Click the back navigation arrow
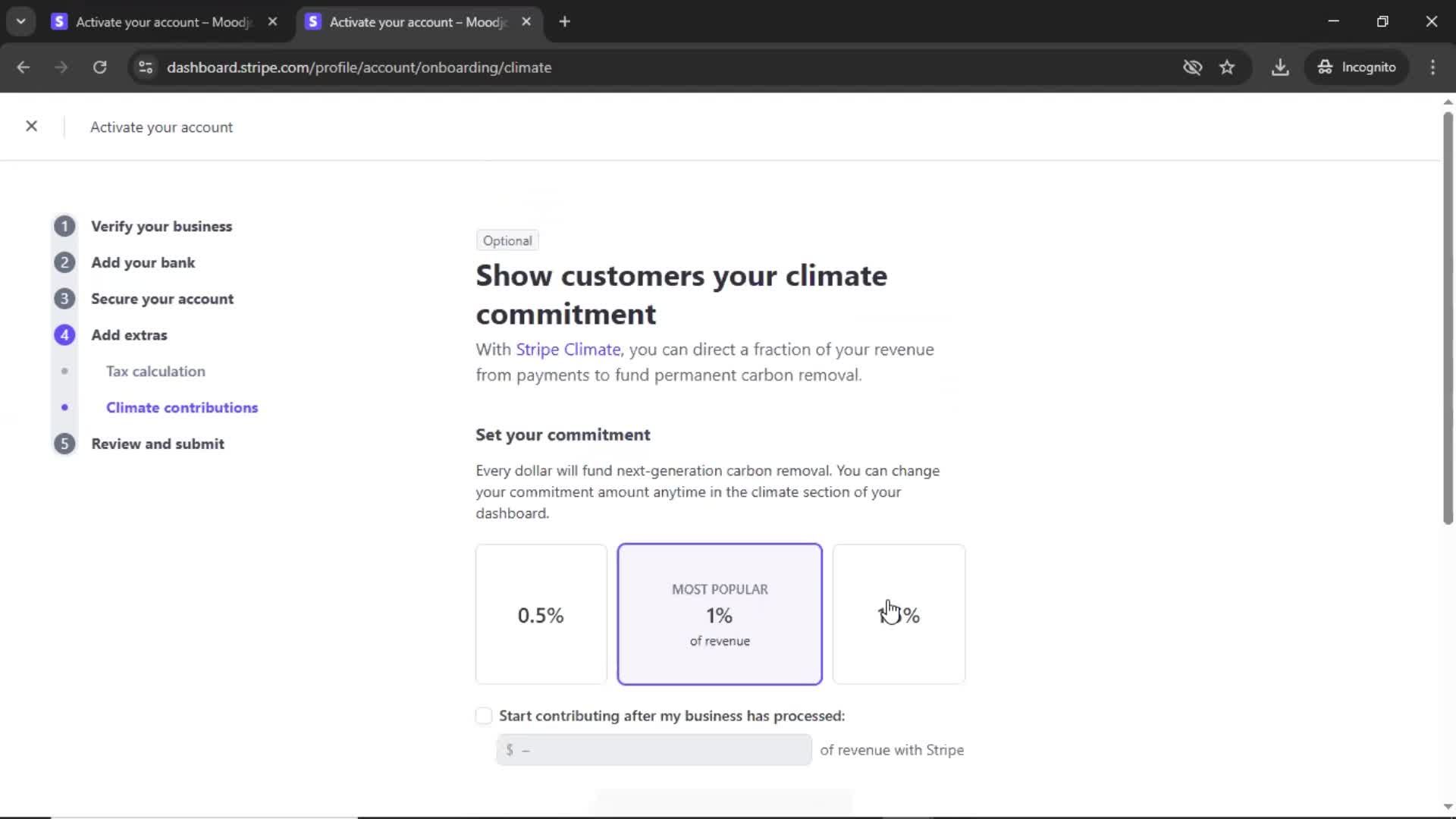This screenshot has width=1456, height=819. (23, 67)
